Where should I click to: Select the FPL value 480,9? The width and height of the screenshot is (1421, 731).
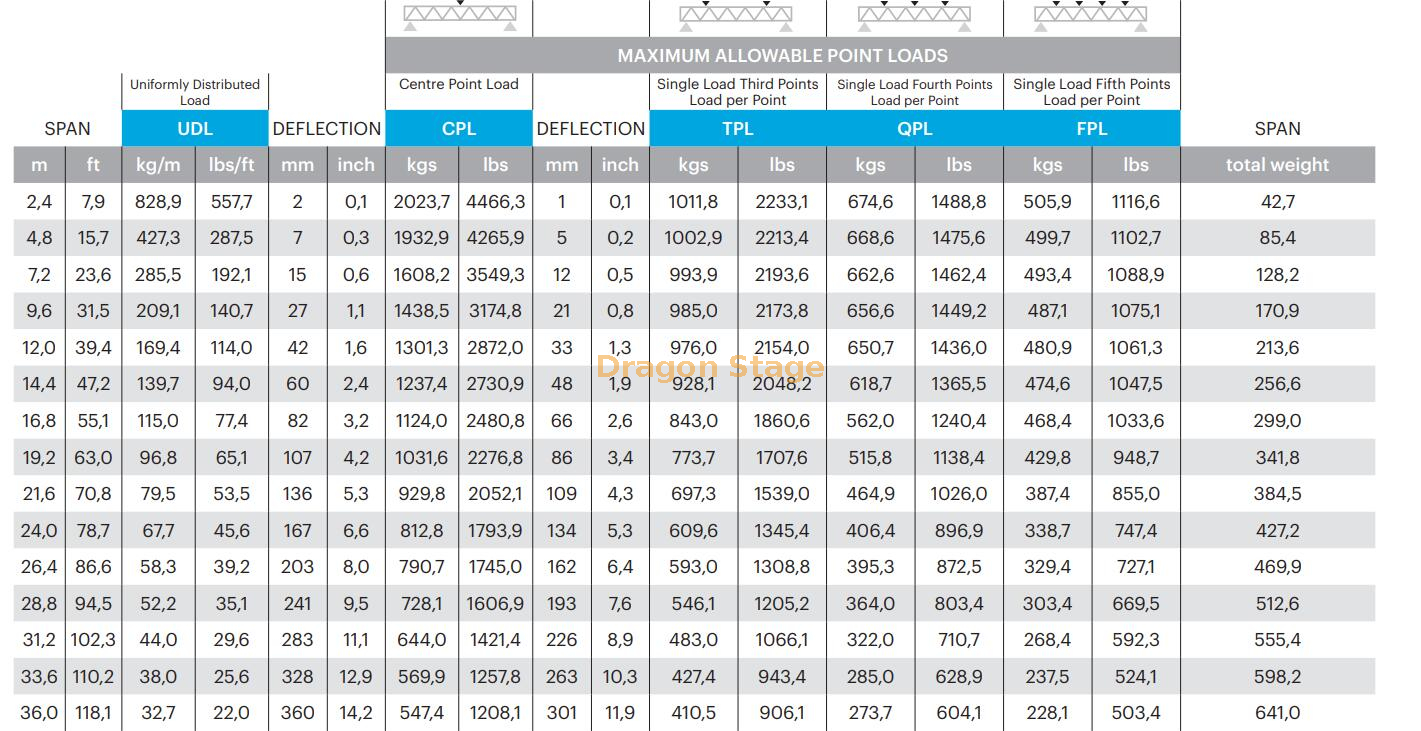click(x=1047, y=348)
